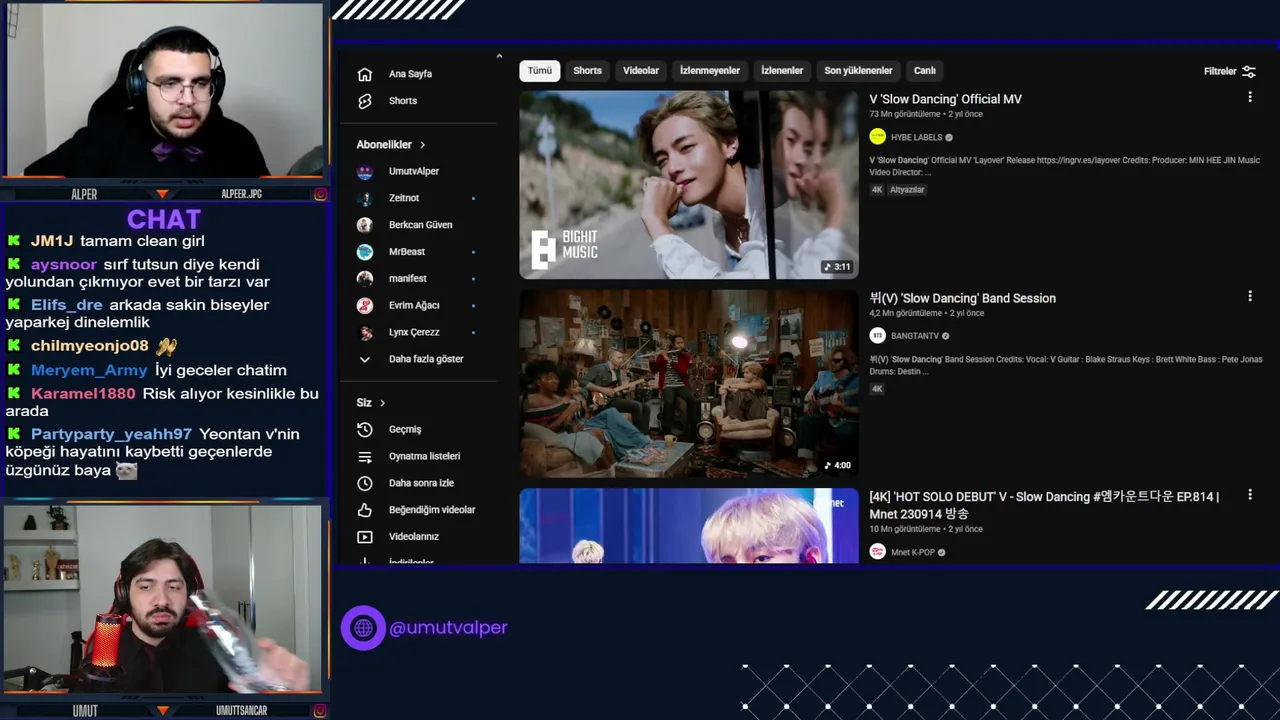Click Geçmiş sidebar label

pos(405,429)
